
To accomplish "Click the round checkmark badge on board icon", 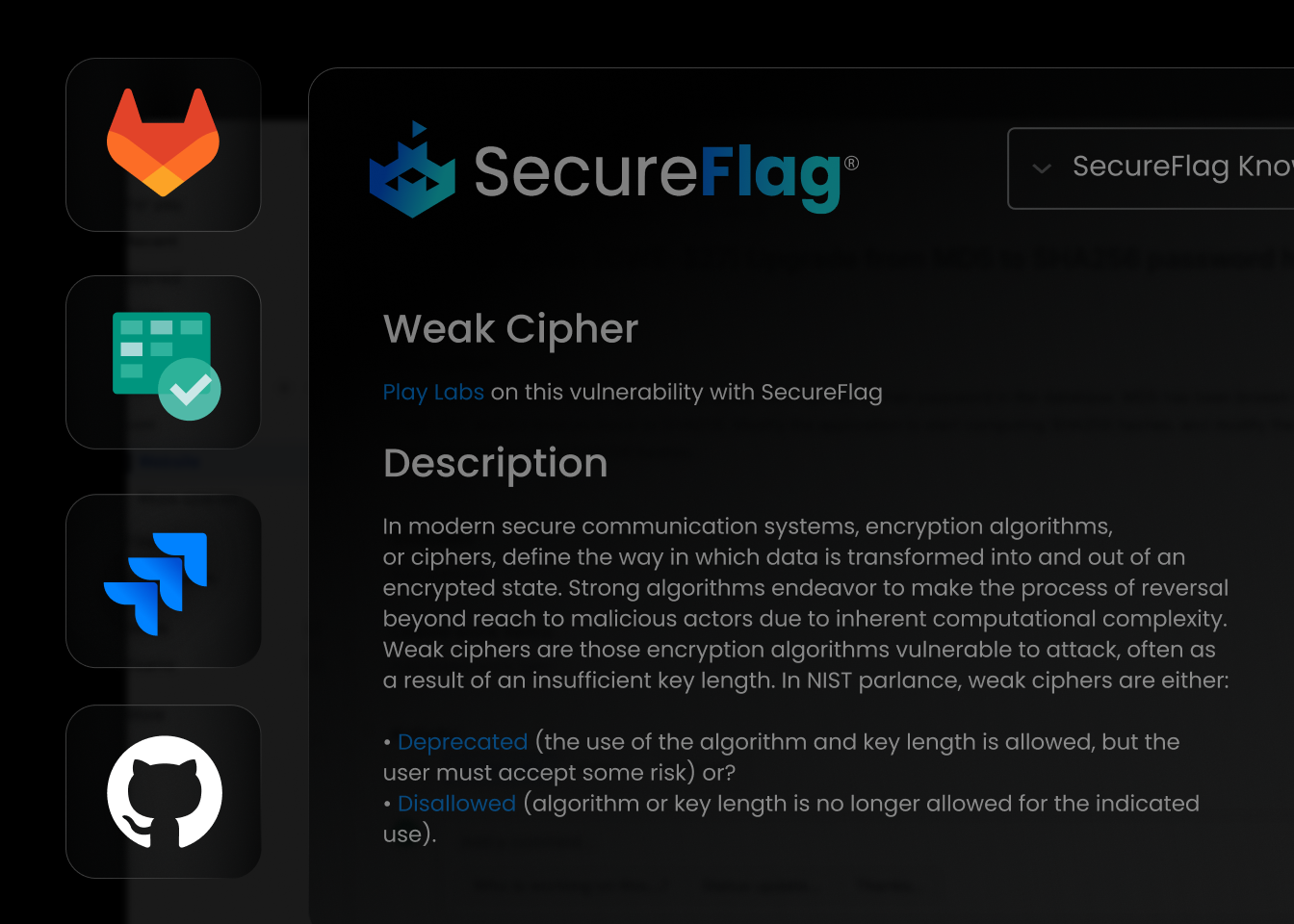I will [x=190, y=389].
